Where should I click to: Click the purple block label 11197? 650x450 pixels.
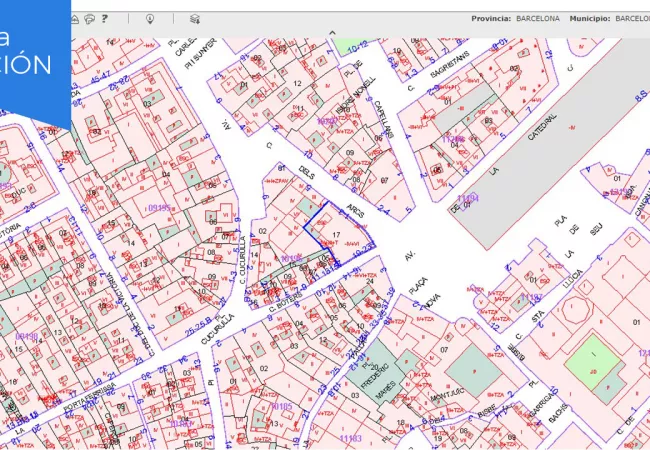(x=531, y=297)
